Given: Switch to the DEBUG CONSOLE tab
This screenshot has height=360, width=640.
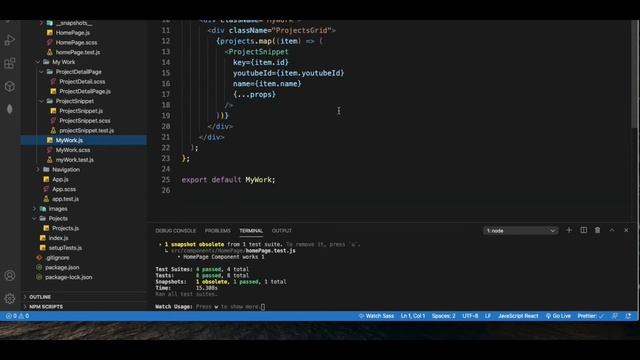Looking at the screenshot, I should [x=176, y=231].
